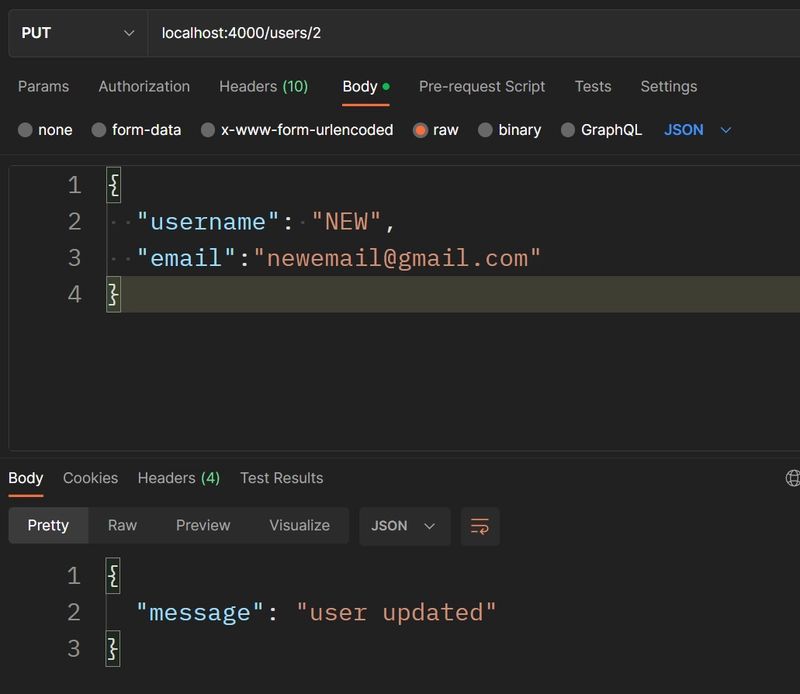Click the request URL field localhost:4000/users/2
Screen dimensions: 800x694
(x=473, y=33)
